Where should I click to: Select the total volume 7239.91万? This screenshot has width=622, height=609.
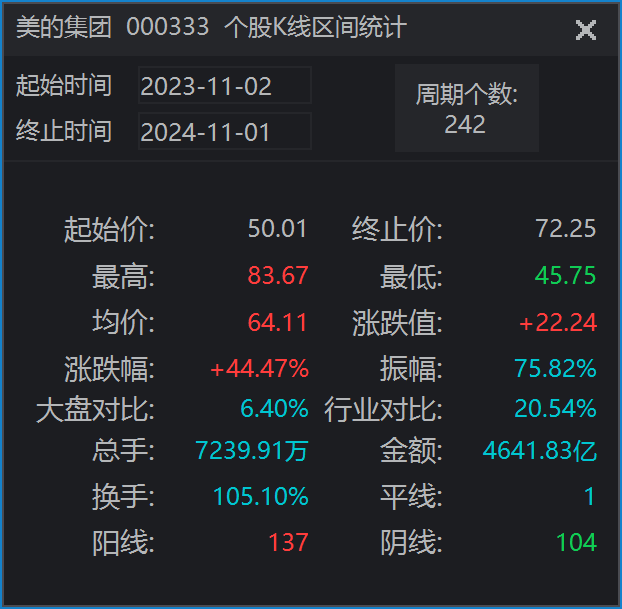[x=252, y=451]
